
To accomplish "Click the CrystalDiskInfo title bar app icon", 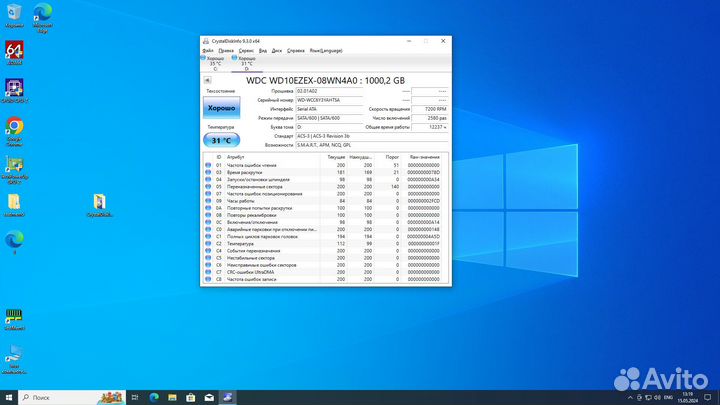I will 206,41.
